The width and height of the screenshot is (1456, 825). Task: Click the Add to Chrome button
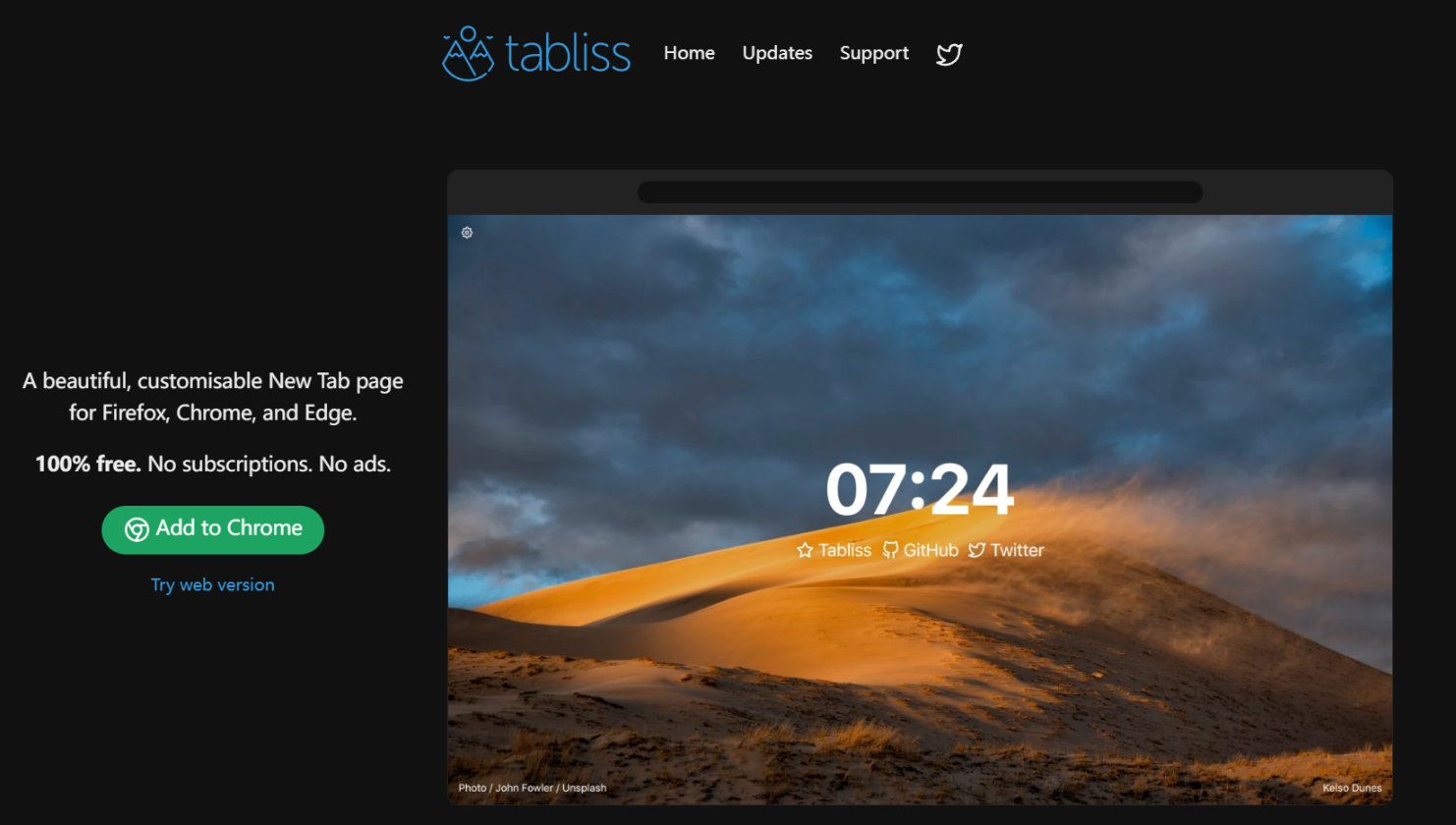[x=213, y=530]
